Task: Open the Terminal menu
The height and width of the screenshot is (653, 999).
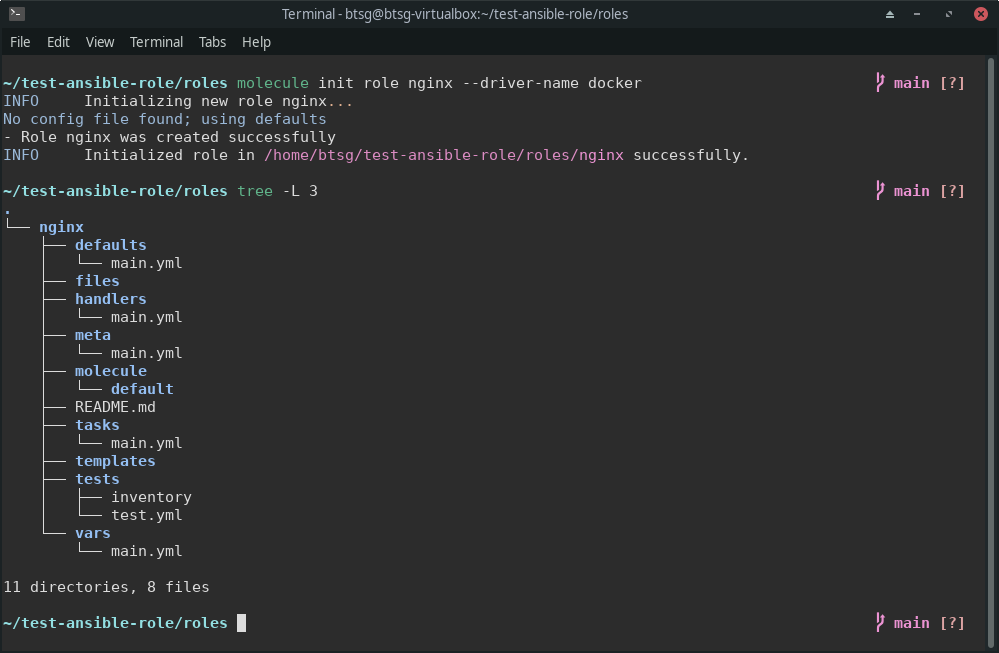Action: click(x=156, y=42)
